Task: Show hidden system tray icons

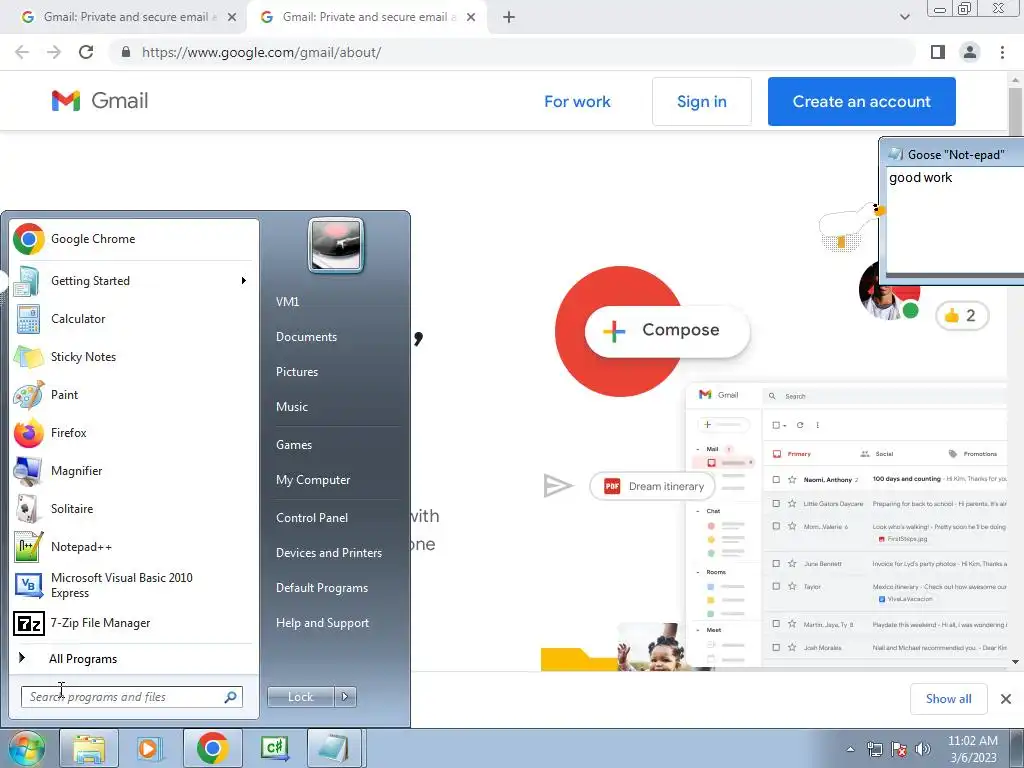Action: pyautogui.click(x=850, y=749)
